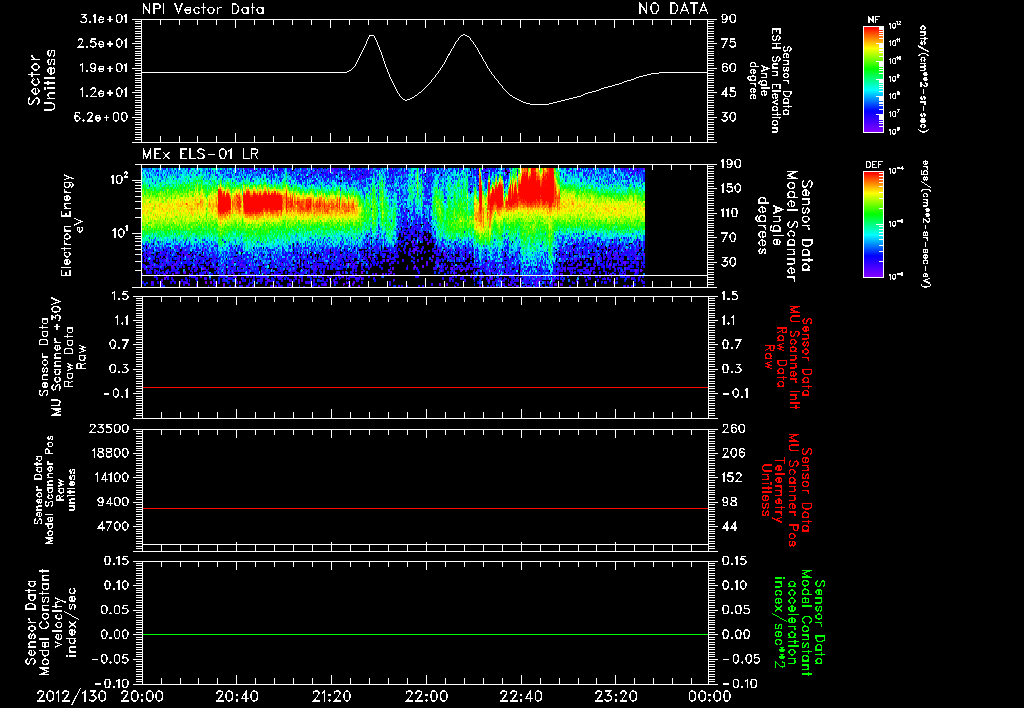Click the "20:40" time tick label
Screen dimensions: 1024x708
(x=236, y=696)
